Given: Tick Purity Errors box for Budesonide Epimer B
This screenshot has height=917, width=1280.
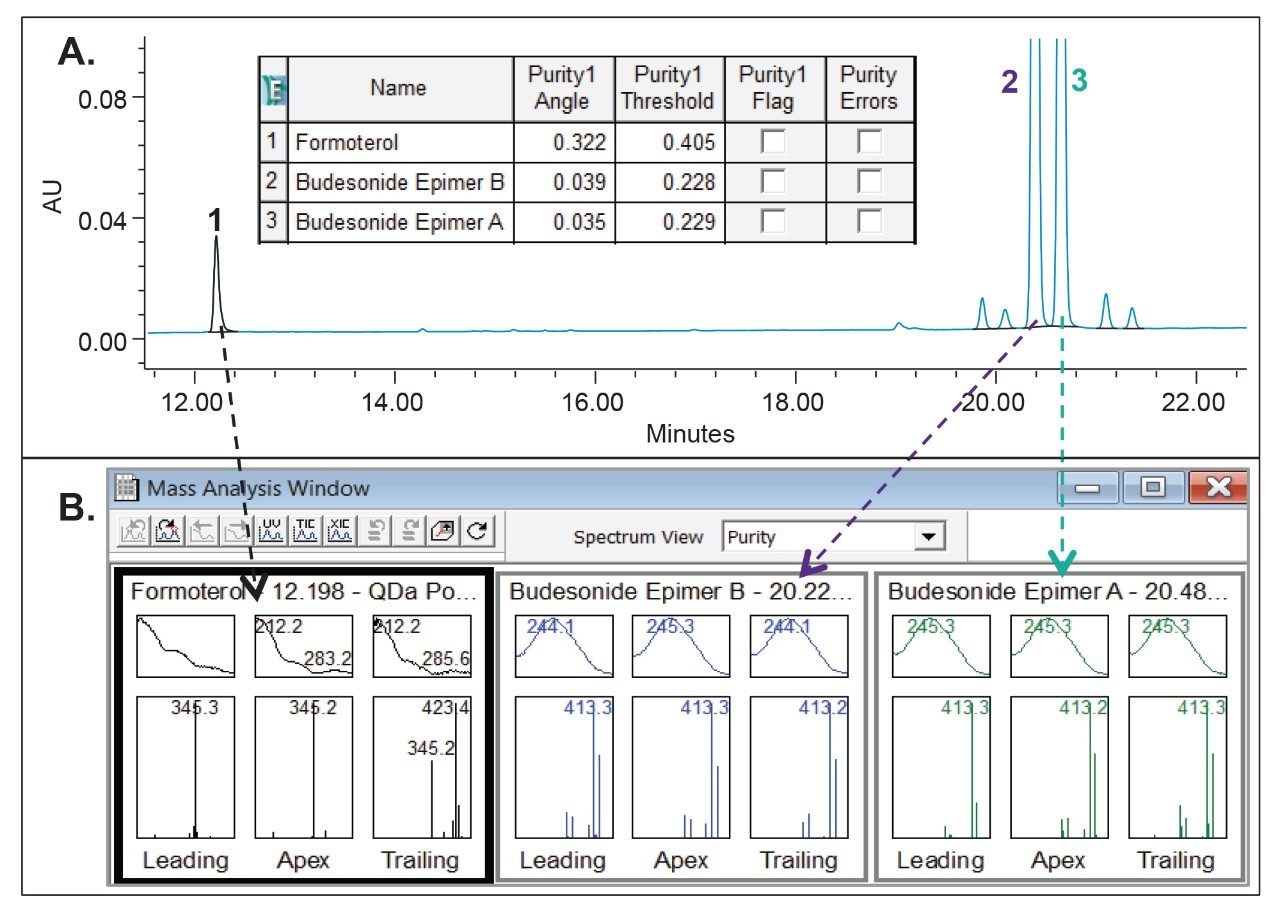Looking at the screenshot, I should (x=868, y=183).
